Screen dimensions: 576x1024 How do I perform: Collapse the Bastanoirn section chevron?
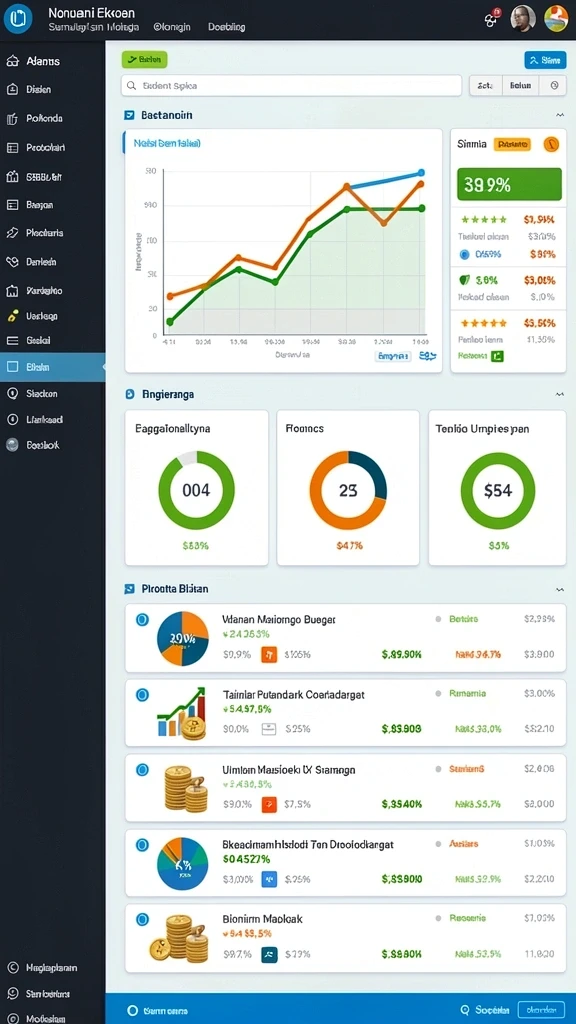560,115
